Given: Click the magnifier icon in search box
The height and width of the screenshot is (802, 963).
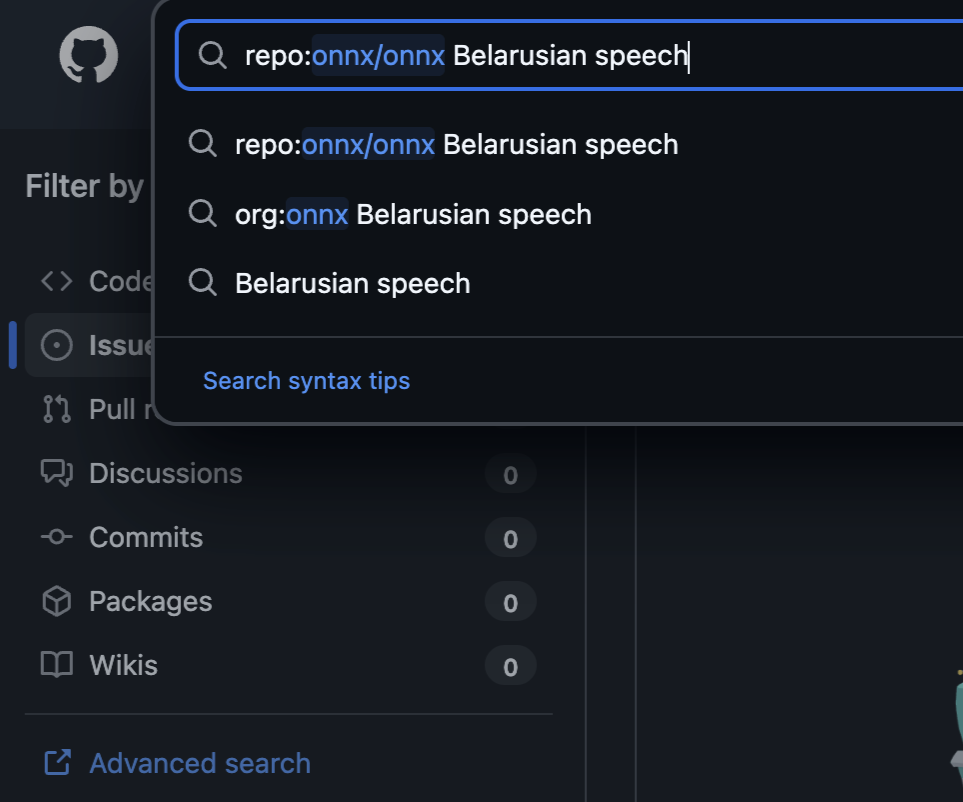Looking at the screenshot, I should point(213,55).
